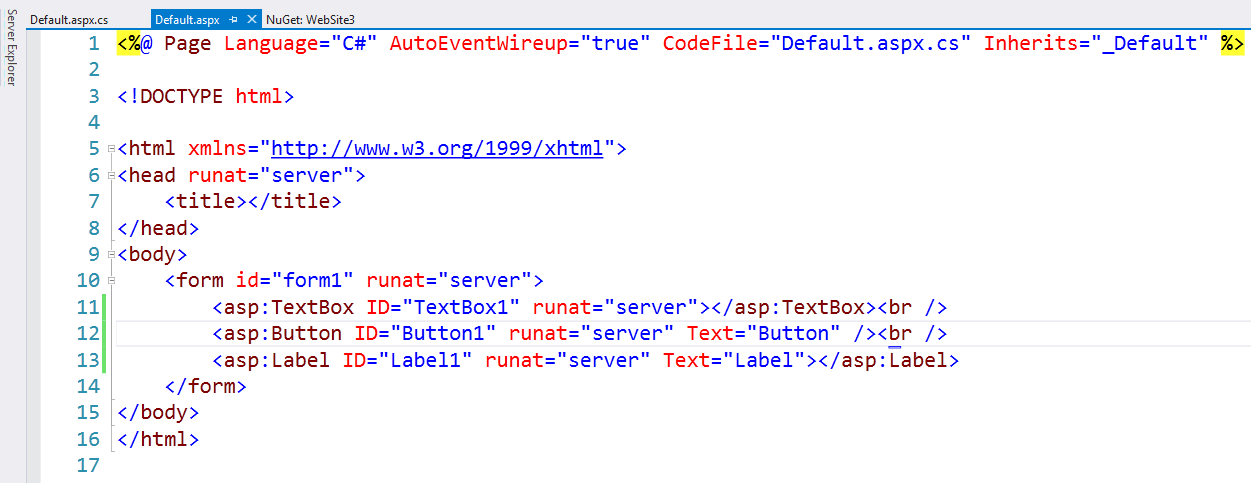Click the Language="C#" attribute
Image resolution: width=1251 pixels, height=483 pixels.
pos(300,44)
